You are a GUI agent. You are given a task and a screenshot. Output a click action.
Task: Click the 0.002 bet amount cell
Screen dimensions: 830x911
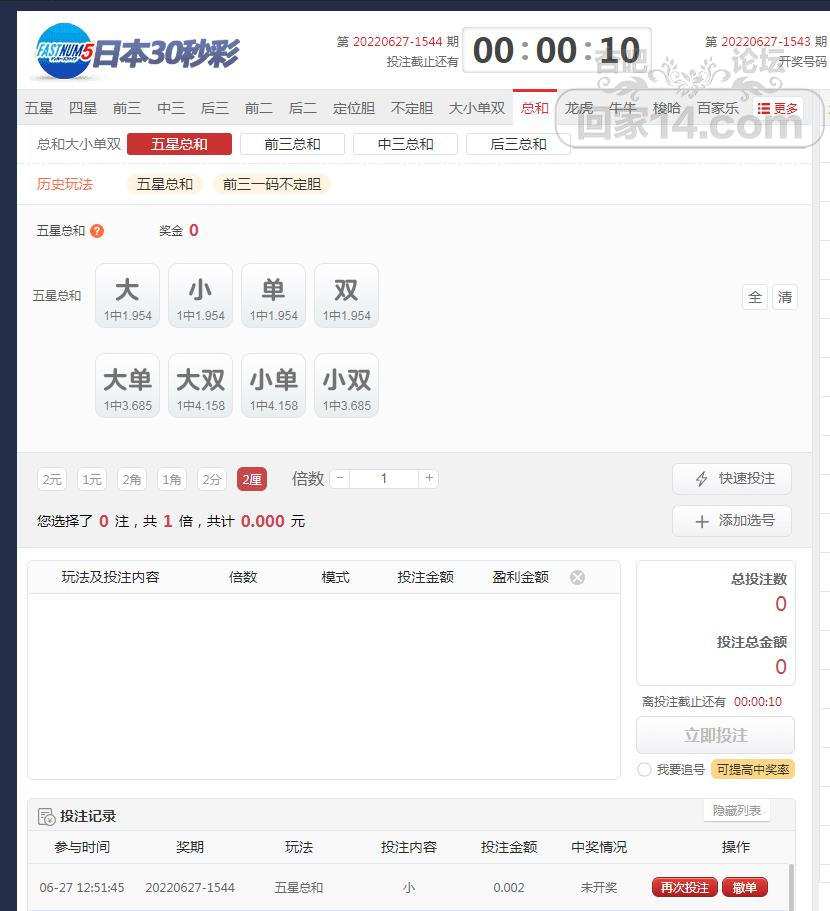click(x=509, y=888)
